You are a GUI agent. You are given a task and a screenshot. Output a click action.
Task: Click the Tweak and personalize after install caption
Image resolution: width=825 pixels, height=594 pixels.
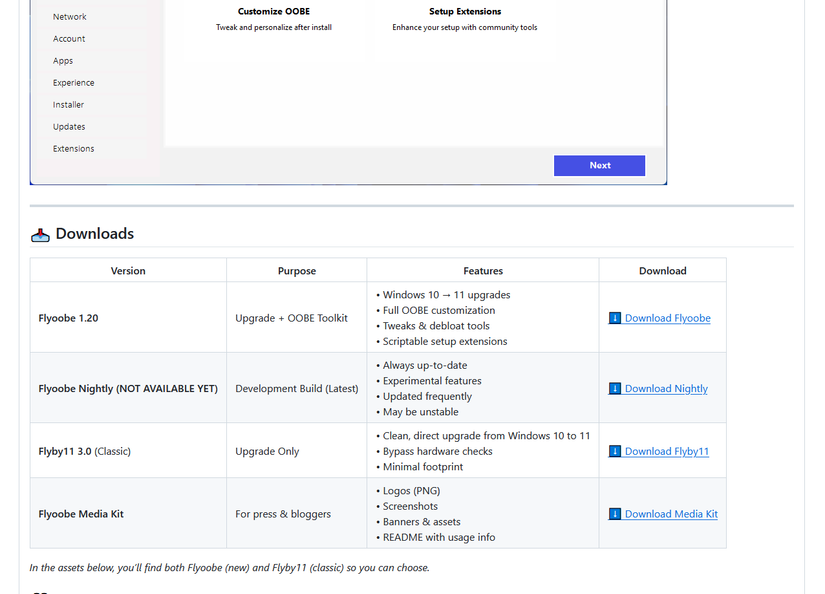point(274,27)
